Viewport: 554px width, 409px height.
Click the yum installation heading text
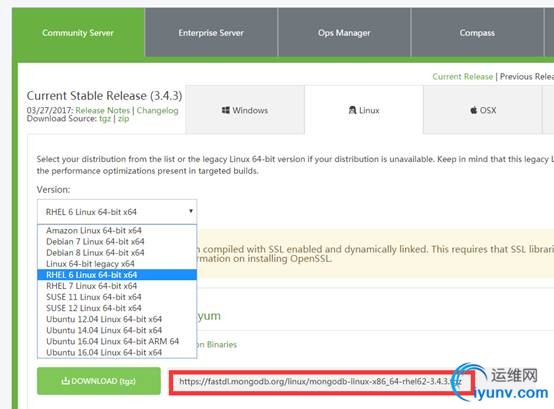(209, 316)
